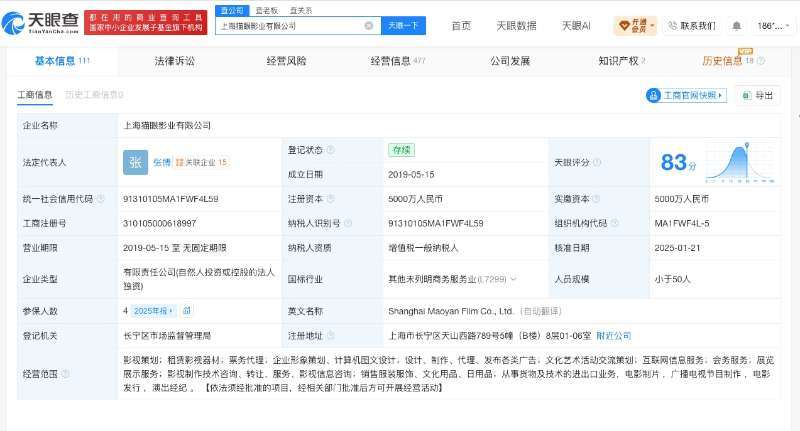Open the 基本信息 tab
The height and width of the screenshot is (431, 800).
click(62, 61)
